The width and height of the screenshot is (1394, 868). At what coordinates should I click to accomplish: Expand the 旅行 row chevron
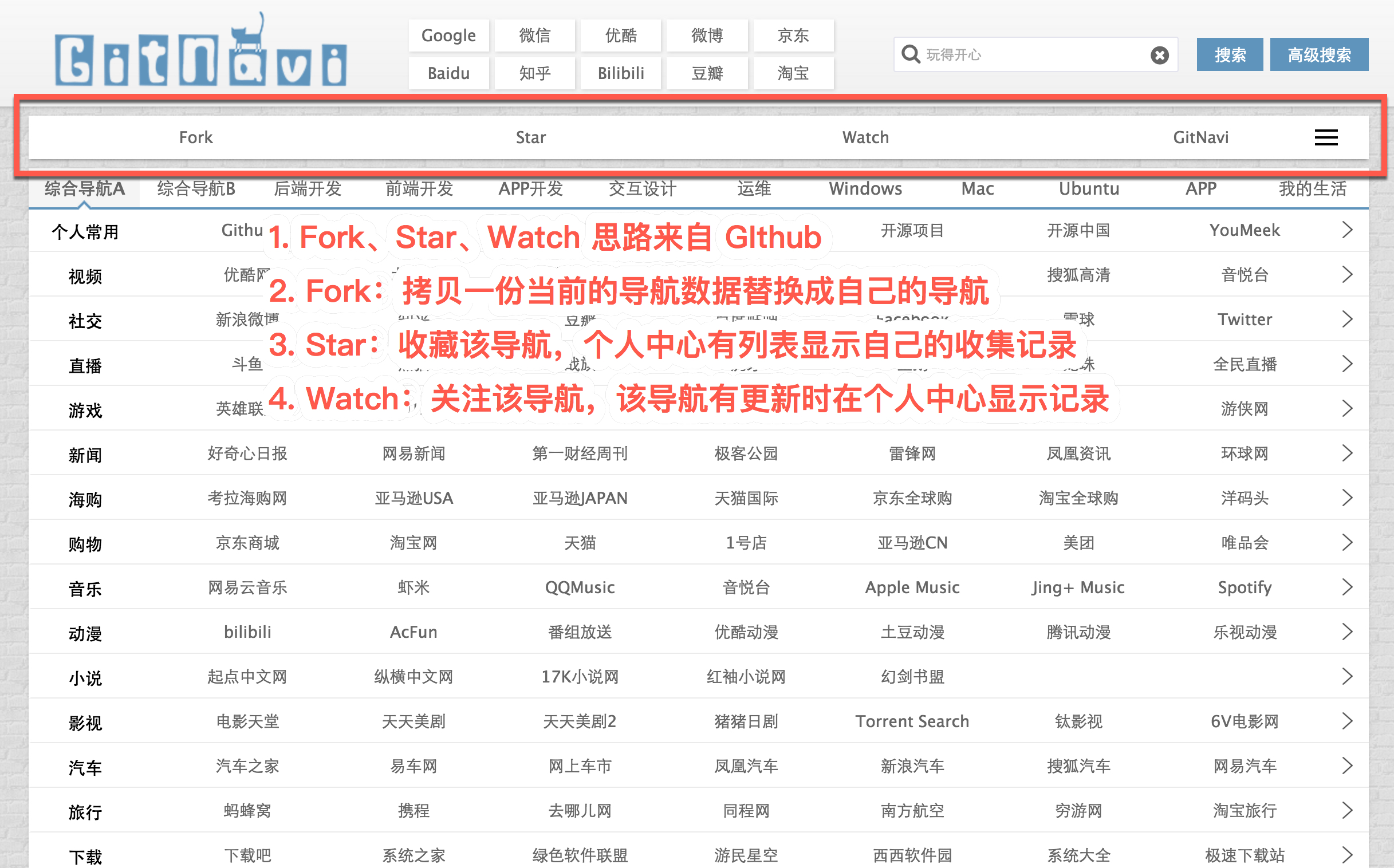[x=1347, y=811]
